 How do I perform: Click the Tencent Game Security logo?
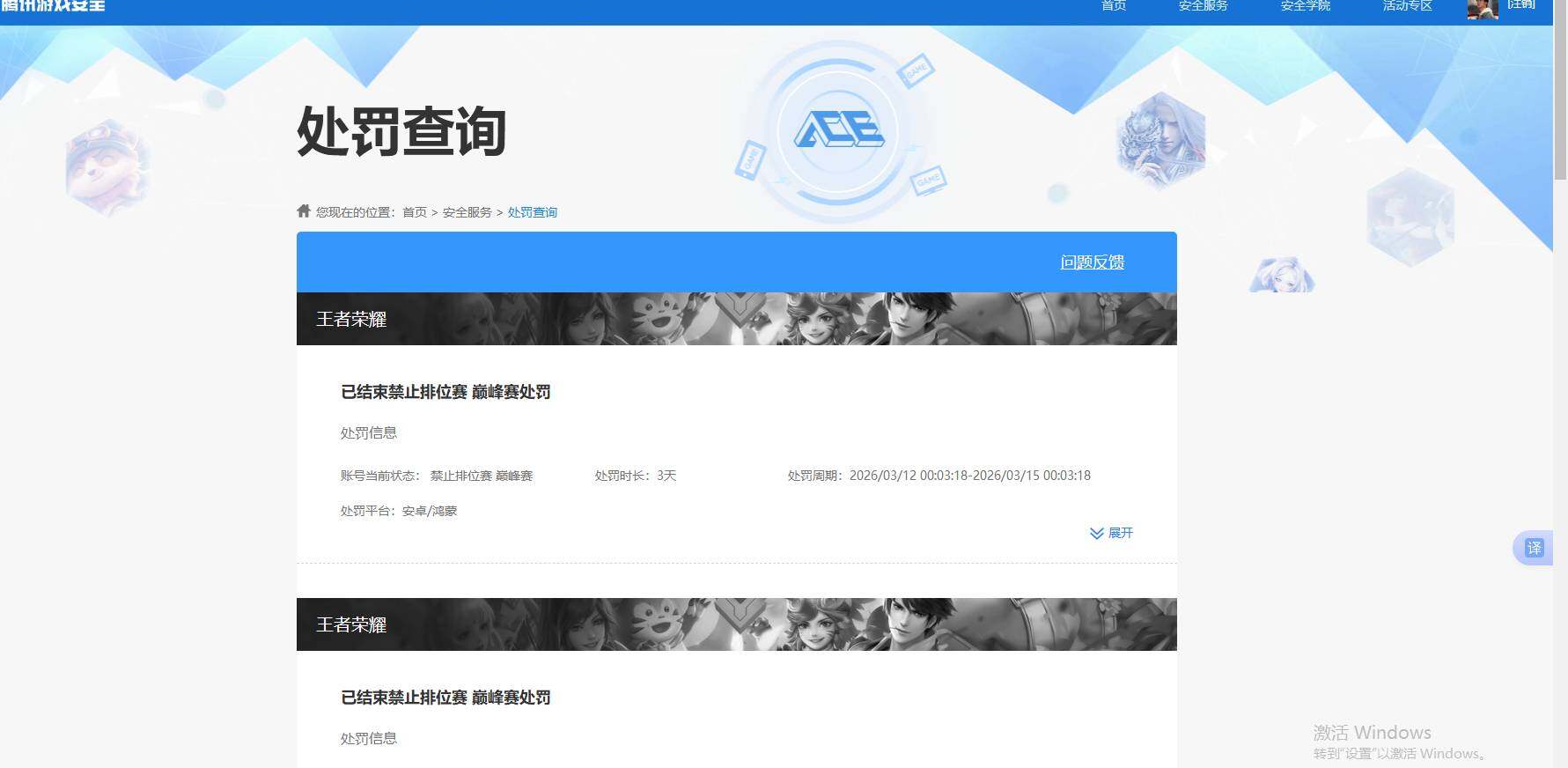[x=53, y=5]
